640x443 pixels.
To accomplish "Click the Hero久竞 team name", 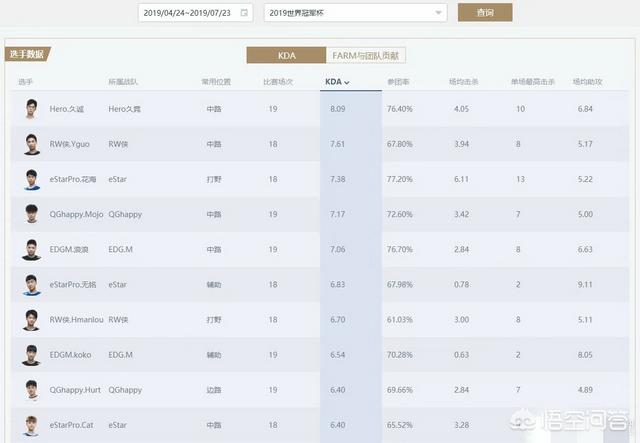I will coord(124,109).
